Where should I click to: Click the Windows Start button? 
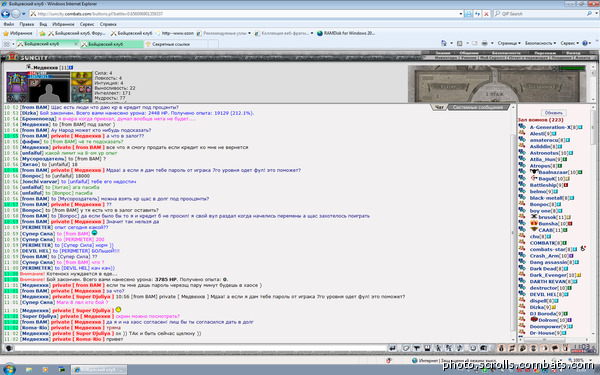(x=8, y=370)
